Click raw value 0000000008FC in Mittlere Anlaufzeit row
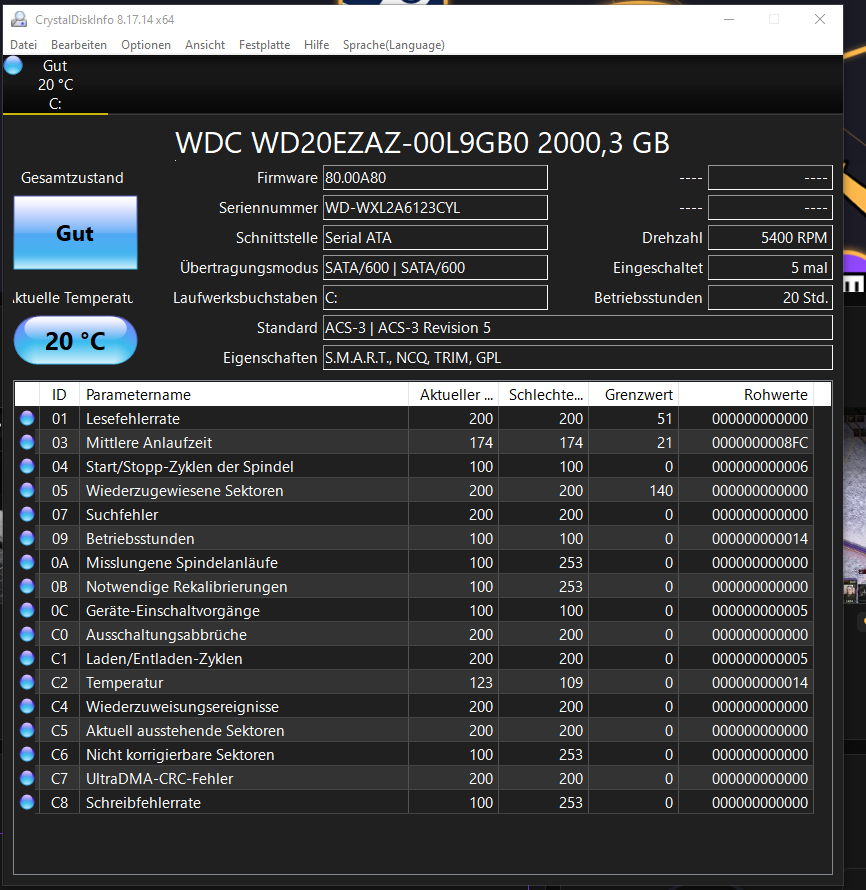This screenshot has width=866, height=890. (760, 443)
